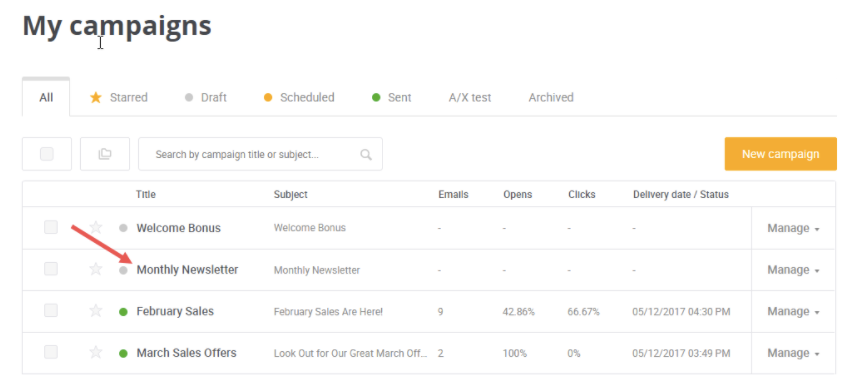Tick the select-all checkbox above the table
The height and width of the screenshot is (386, 857).
[47, 154]
